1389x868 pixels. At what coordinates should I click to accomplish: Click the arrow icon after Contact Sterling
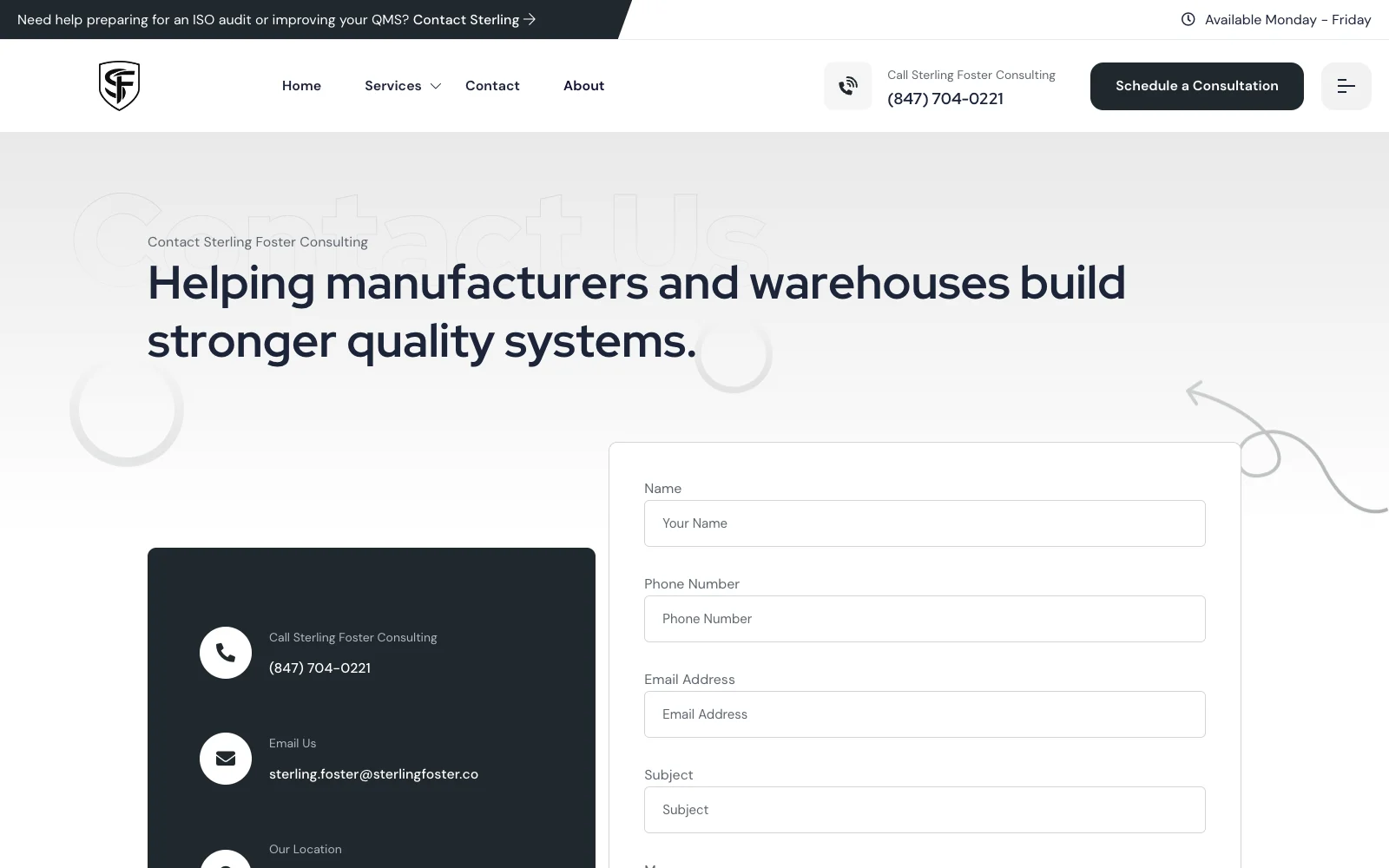coord(530,19)
